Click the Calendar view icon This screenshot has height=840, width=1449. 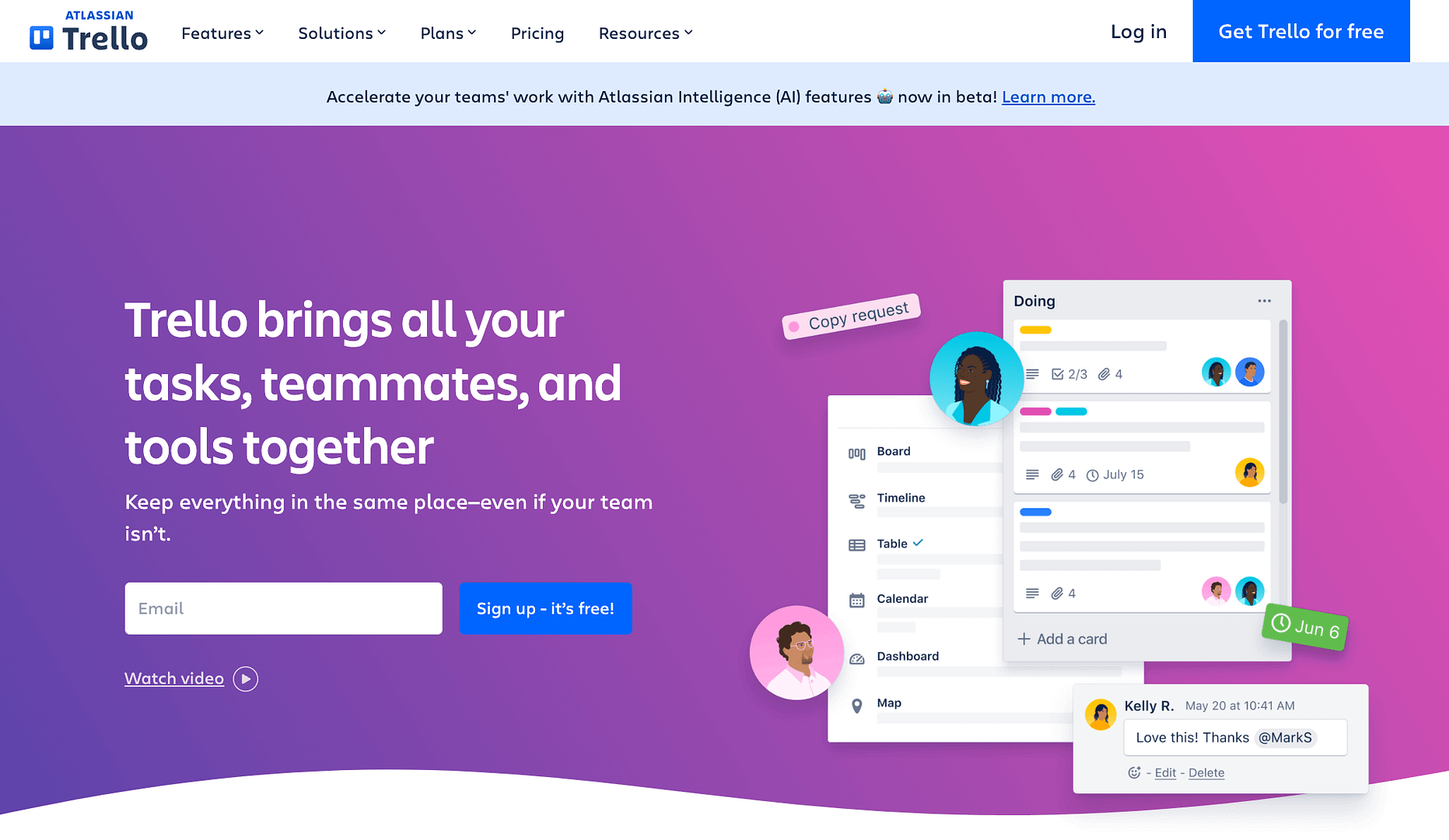point(856,600)
